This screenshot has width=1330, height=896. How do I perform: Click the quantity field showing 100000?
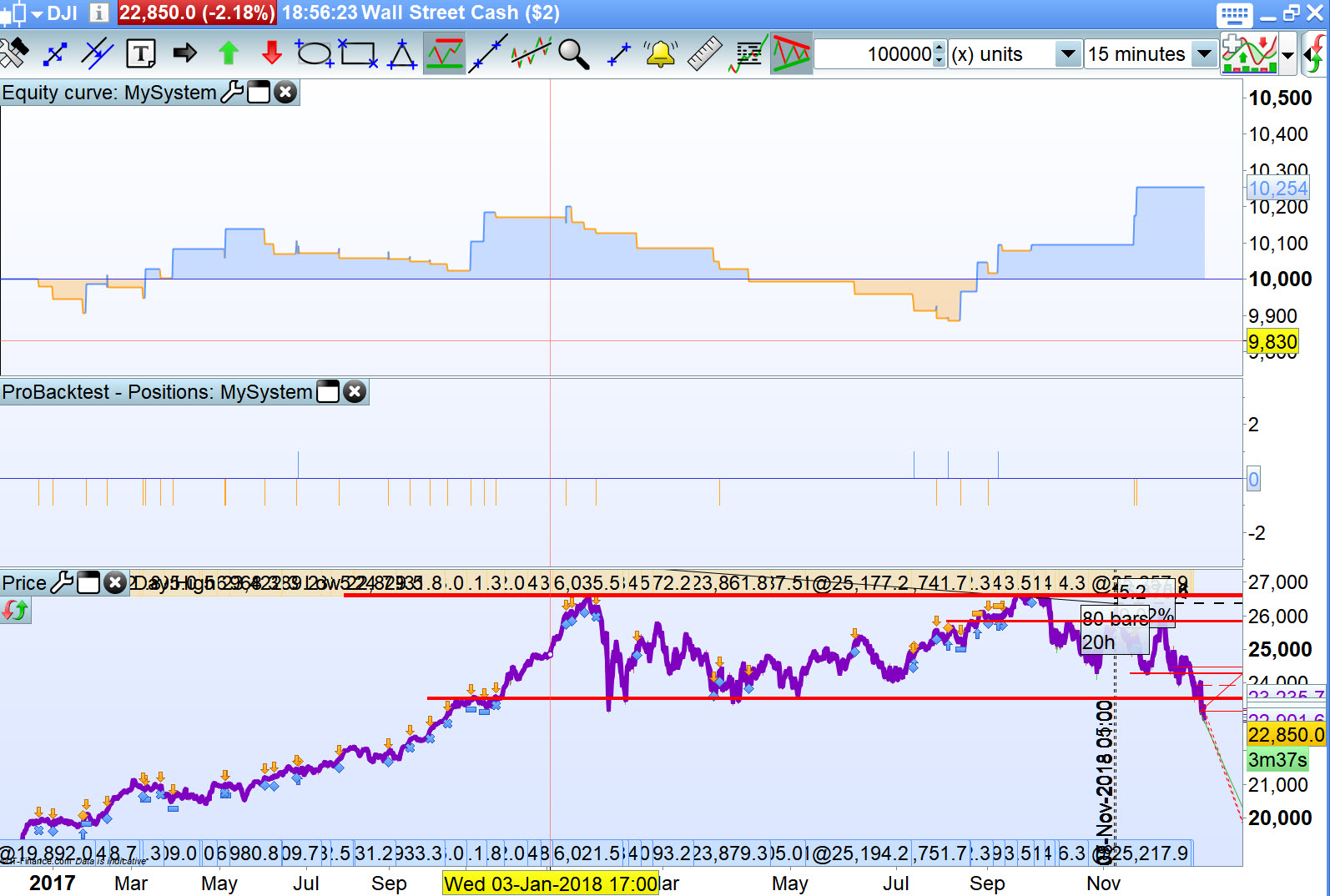874,54
